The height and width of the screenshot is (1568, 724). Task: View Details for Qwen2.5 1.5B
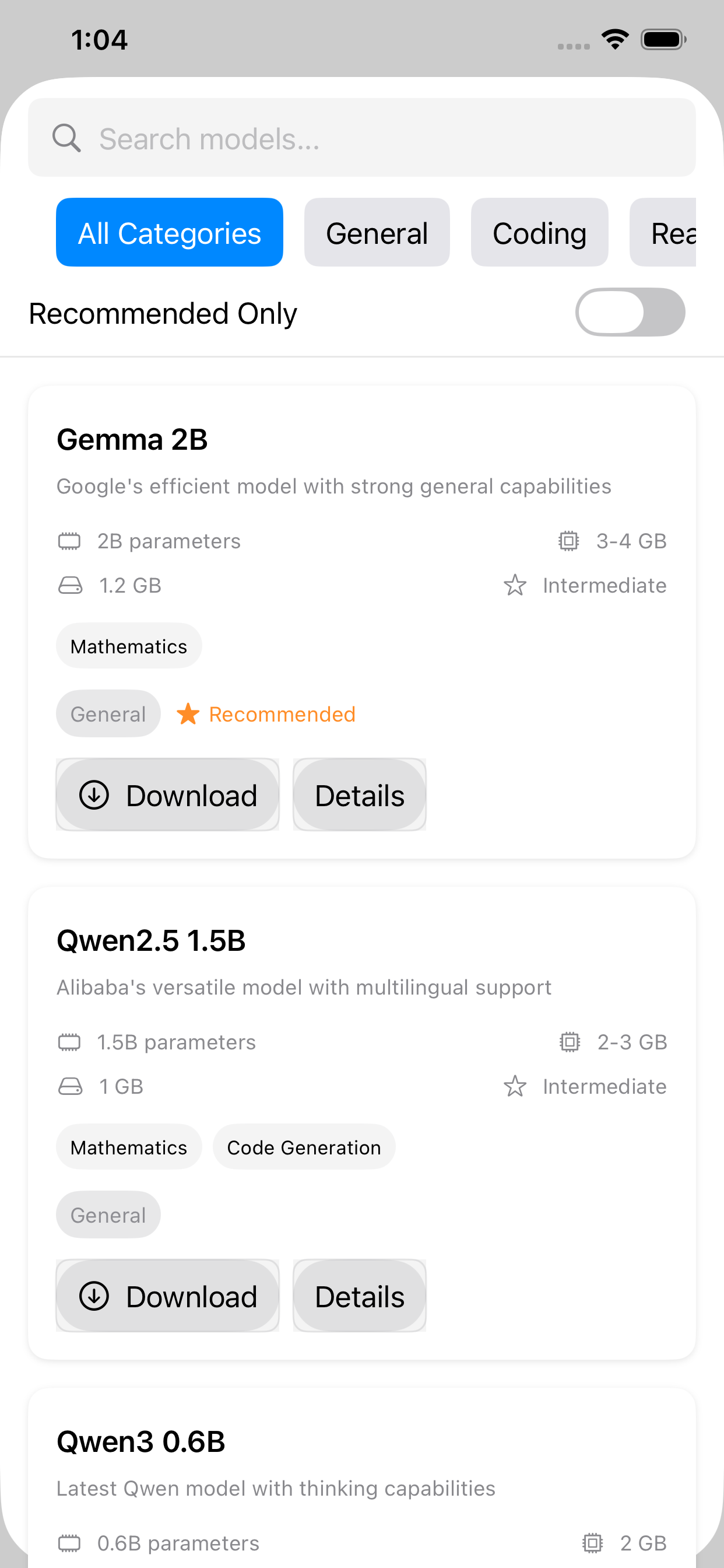click(360, 1296)
